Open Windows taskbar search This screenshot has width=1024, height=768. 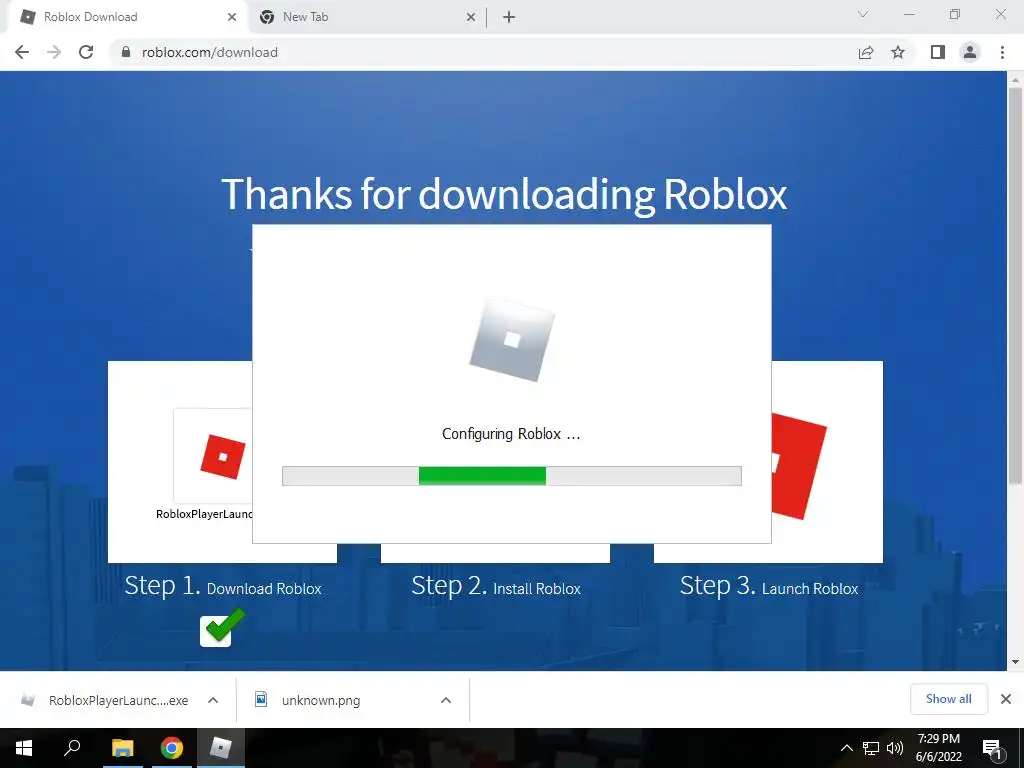(72, 748)
